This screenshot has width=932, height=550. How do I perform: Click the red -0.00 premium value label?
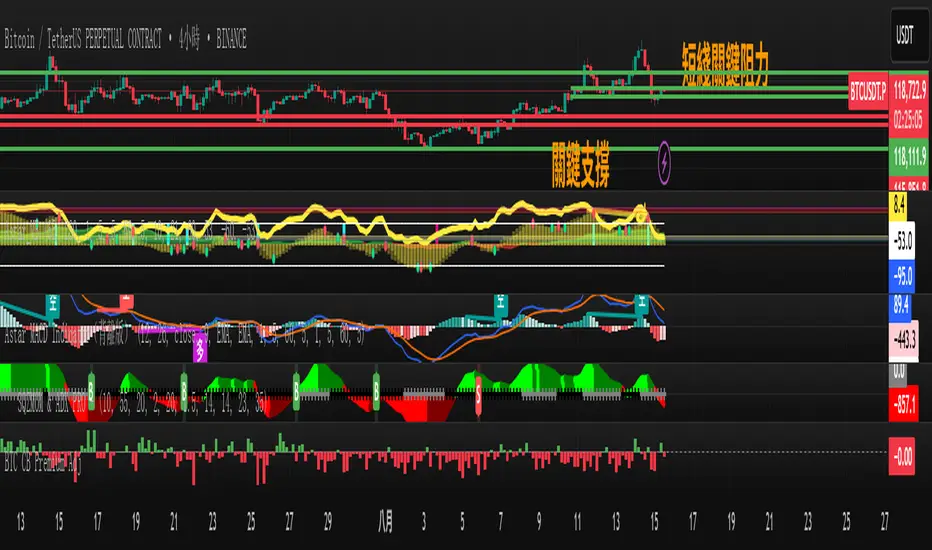(902, 456)
